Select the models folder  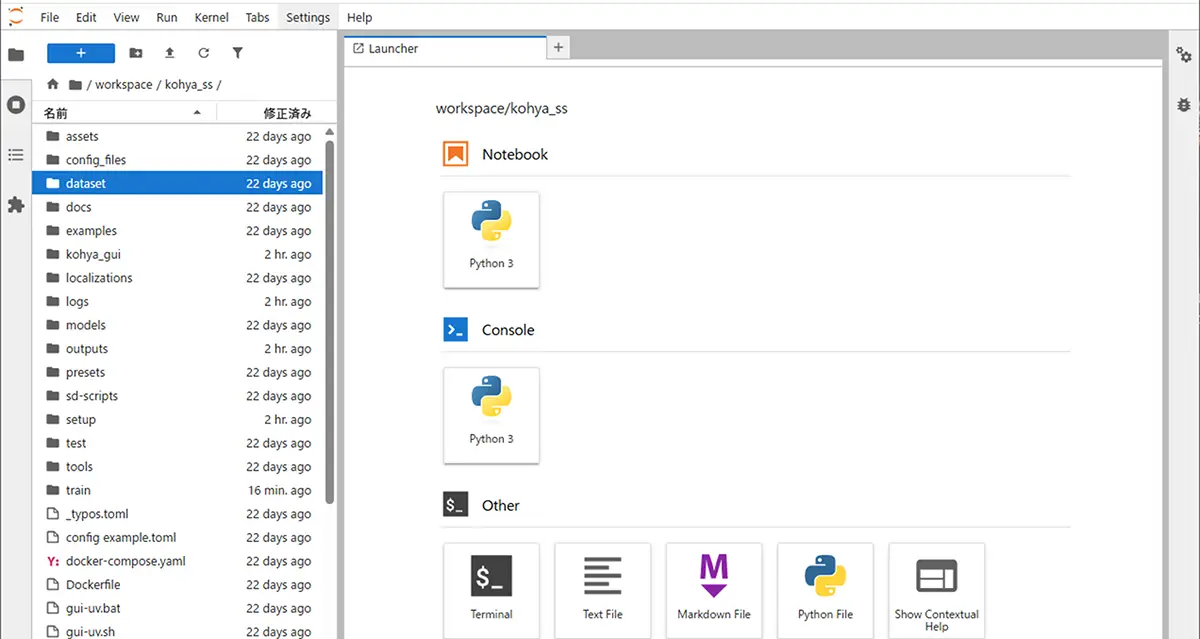pyautogui.click(x=179, y=325)
